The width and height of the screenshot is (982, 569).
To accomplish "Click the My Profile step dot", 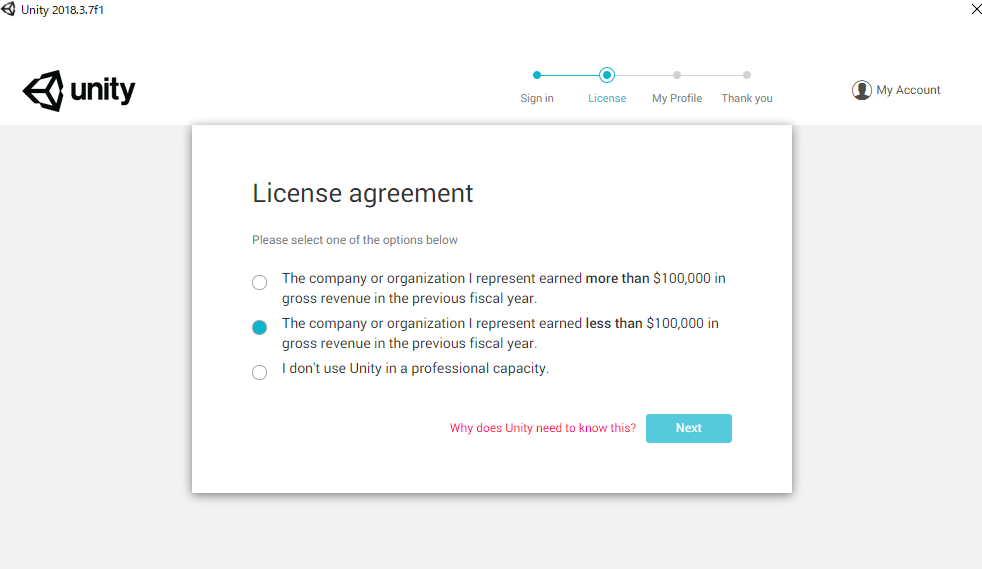I will coord(677,75).
